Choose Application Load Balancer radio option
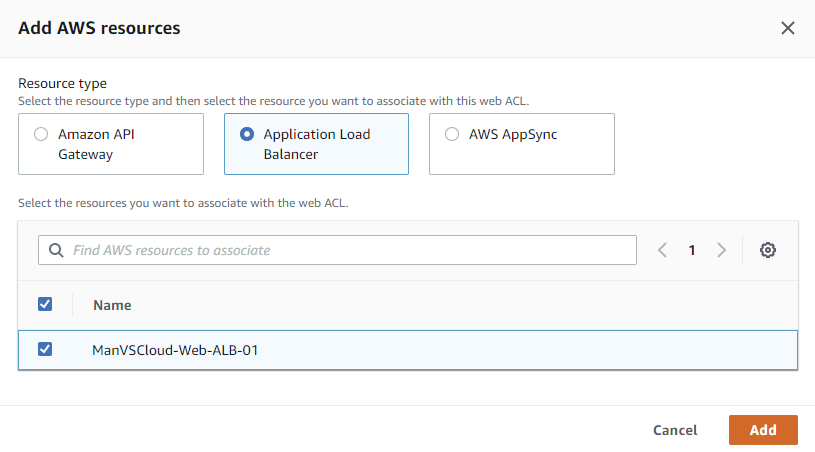Image resolution: width=815 pixels, height=452 pixels. point(247,134)
